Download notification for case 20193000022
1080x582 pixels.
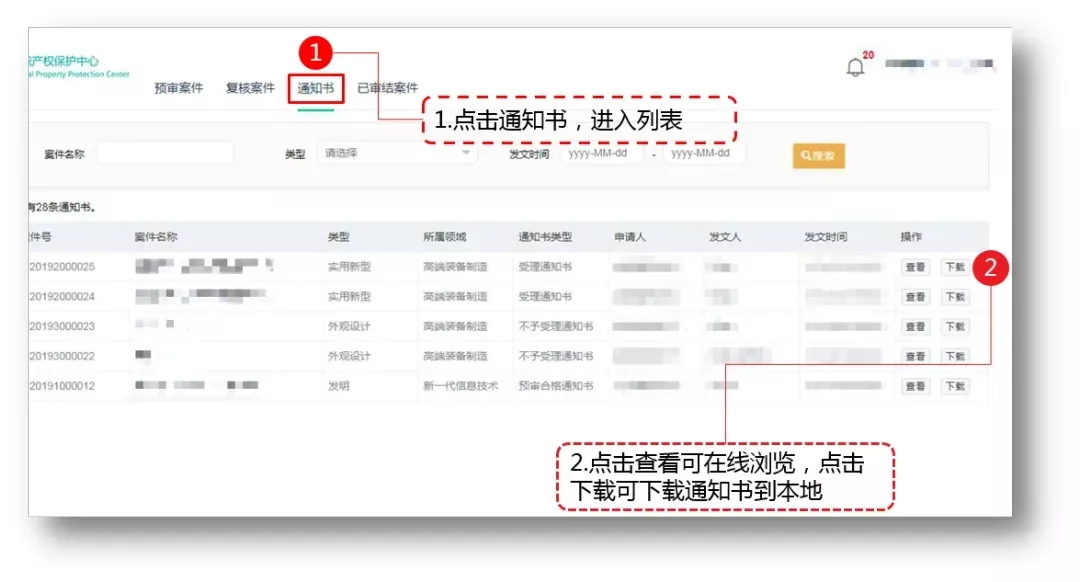(953, 355)
